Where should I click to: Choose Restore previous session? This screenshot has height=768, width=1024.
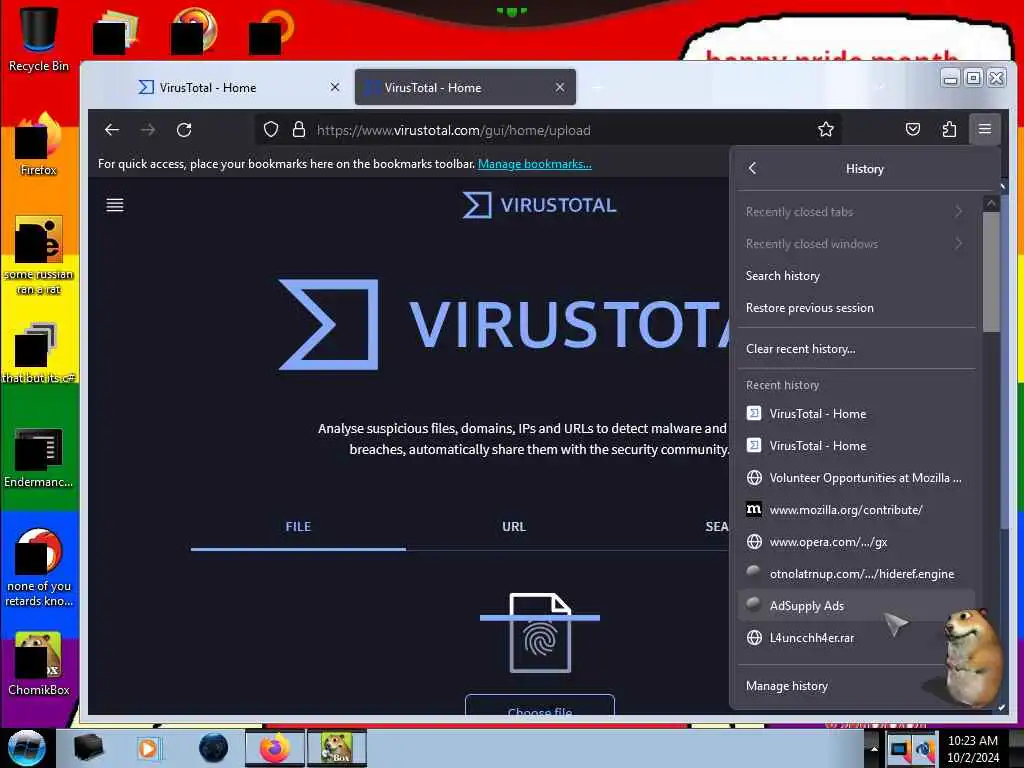(855, 308)
